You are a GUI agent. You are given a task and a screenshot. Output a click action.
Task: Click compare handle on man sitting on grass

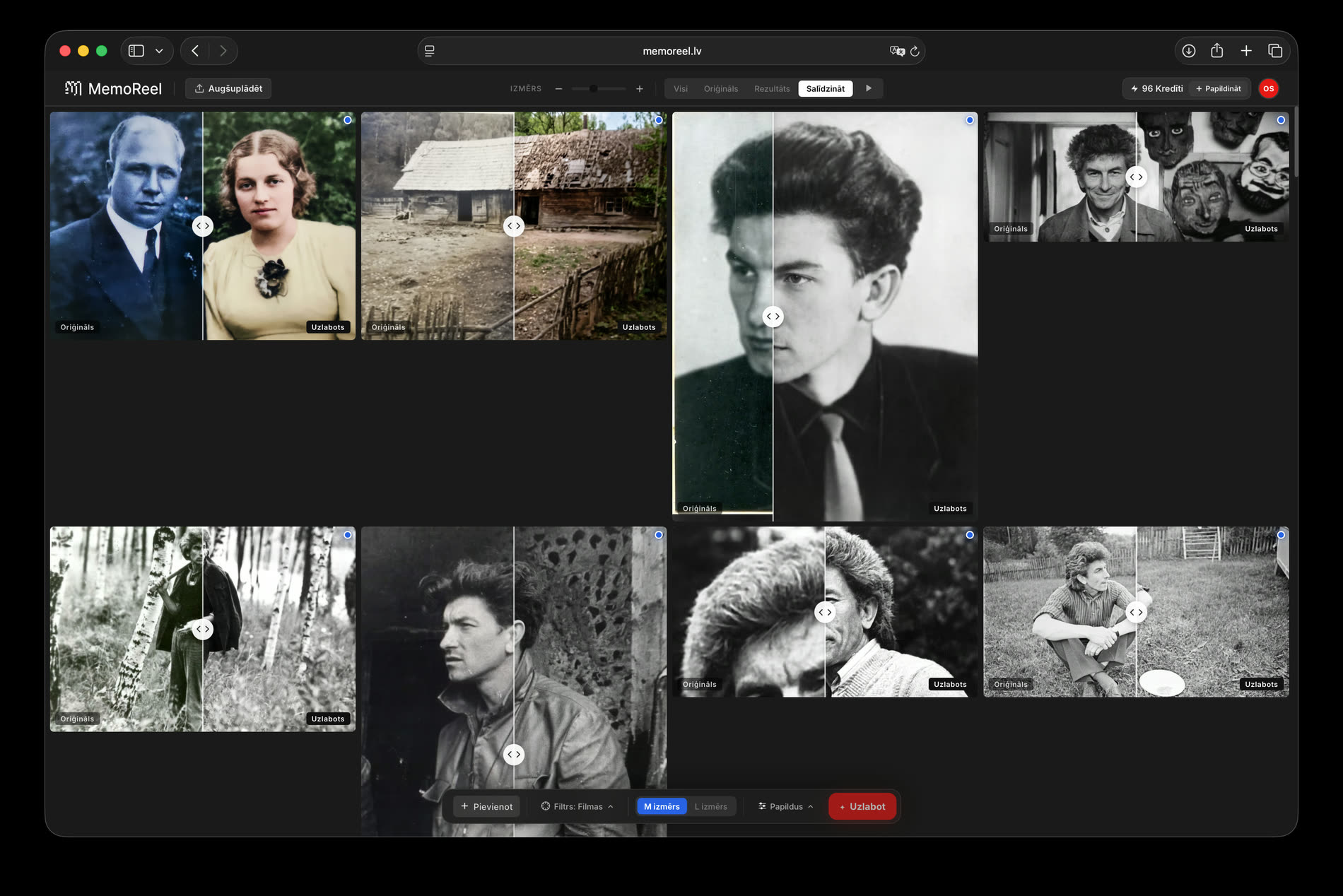click(1136, 612)
